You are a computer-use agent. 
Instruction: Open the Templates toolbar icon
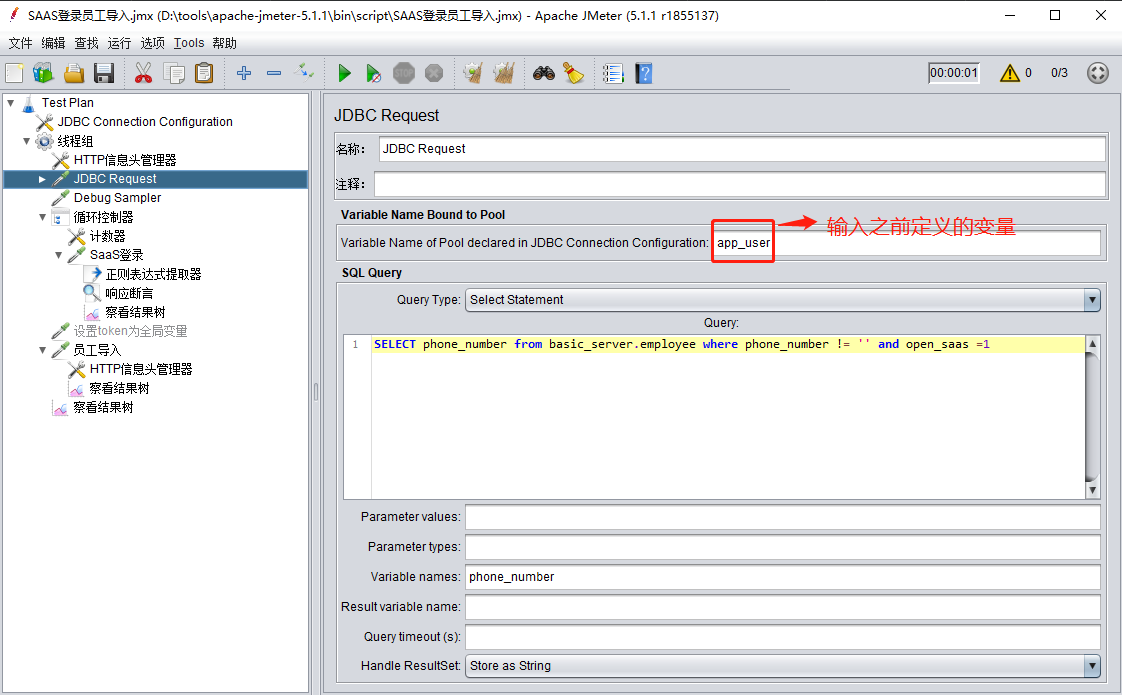[x=44, y=73]
